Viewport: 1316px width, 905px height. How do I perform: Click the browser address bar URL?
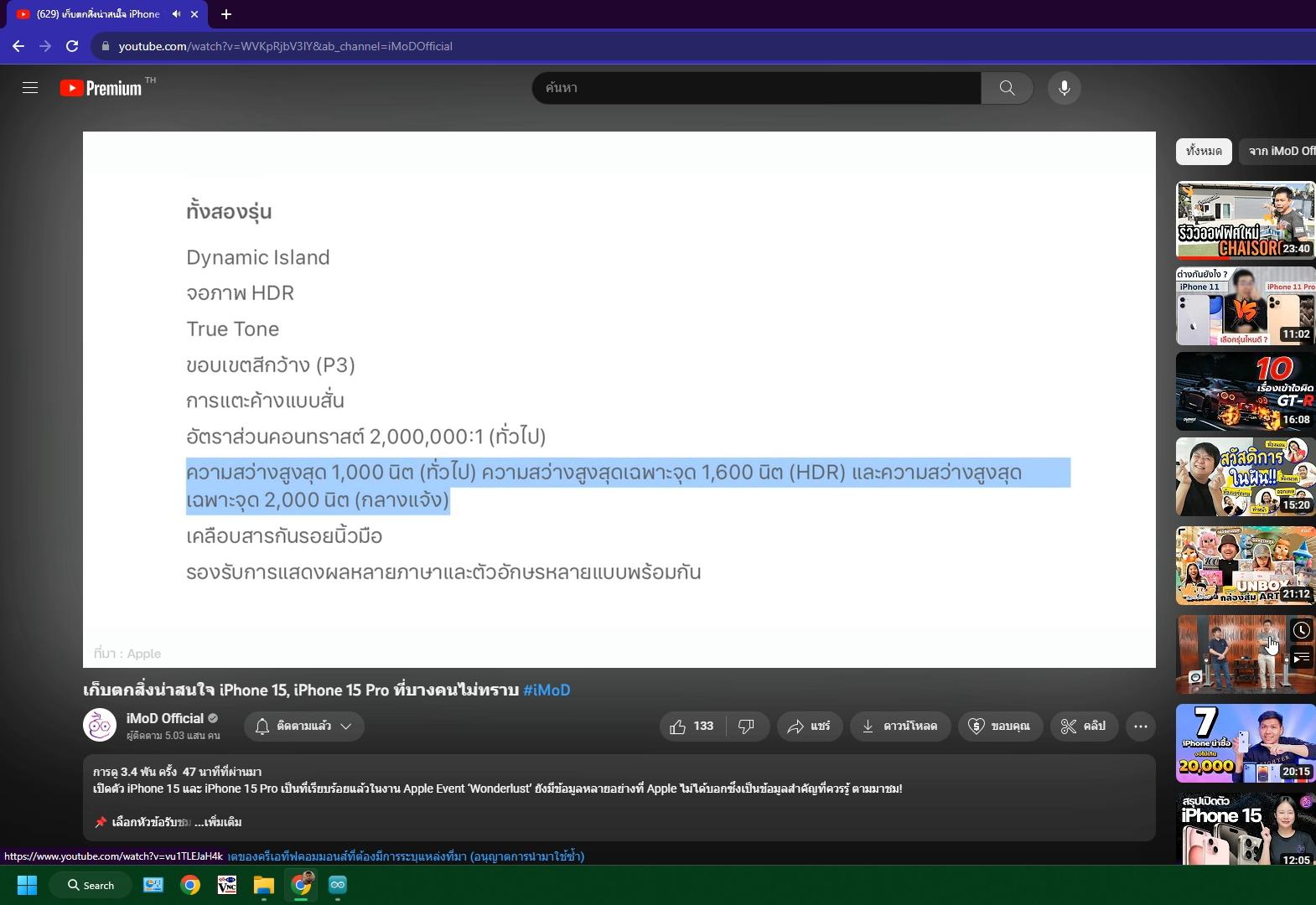(x=285, y=46)
